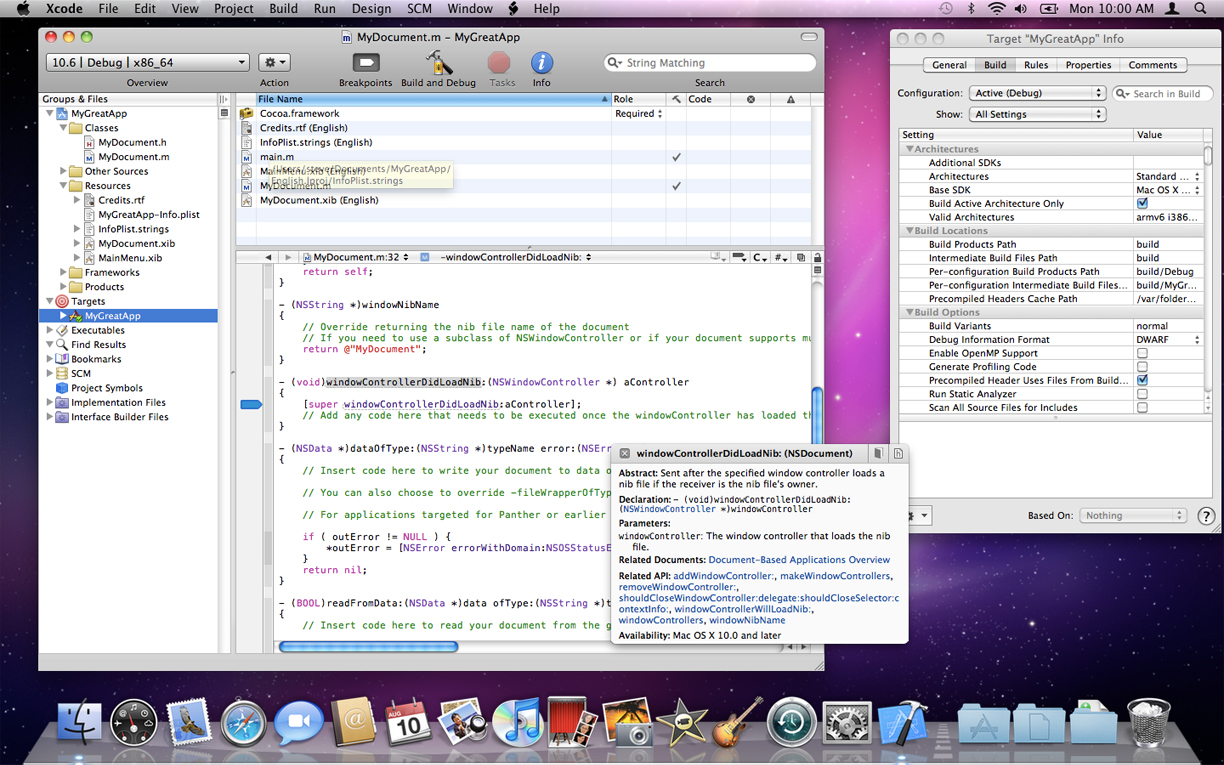
Task: Open the Configuration Active (Debug) dropdown
Action: [x=1037, y=93]
